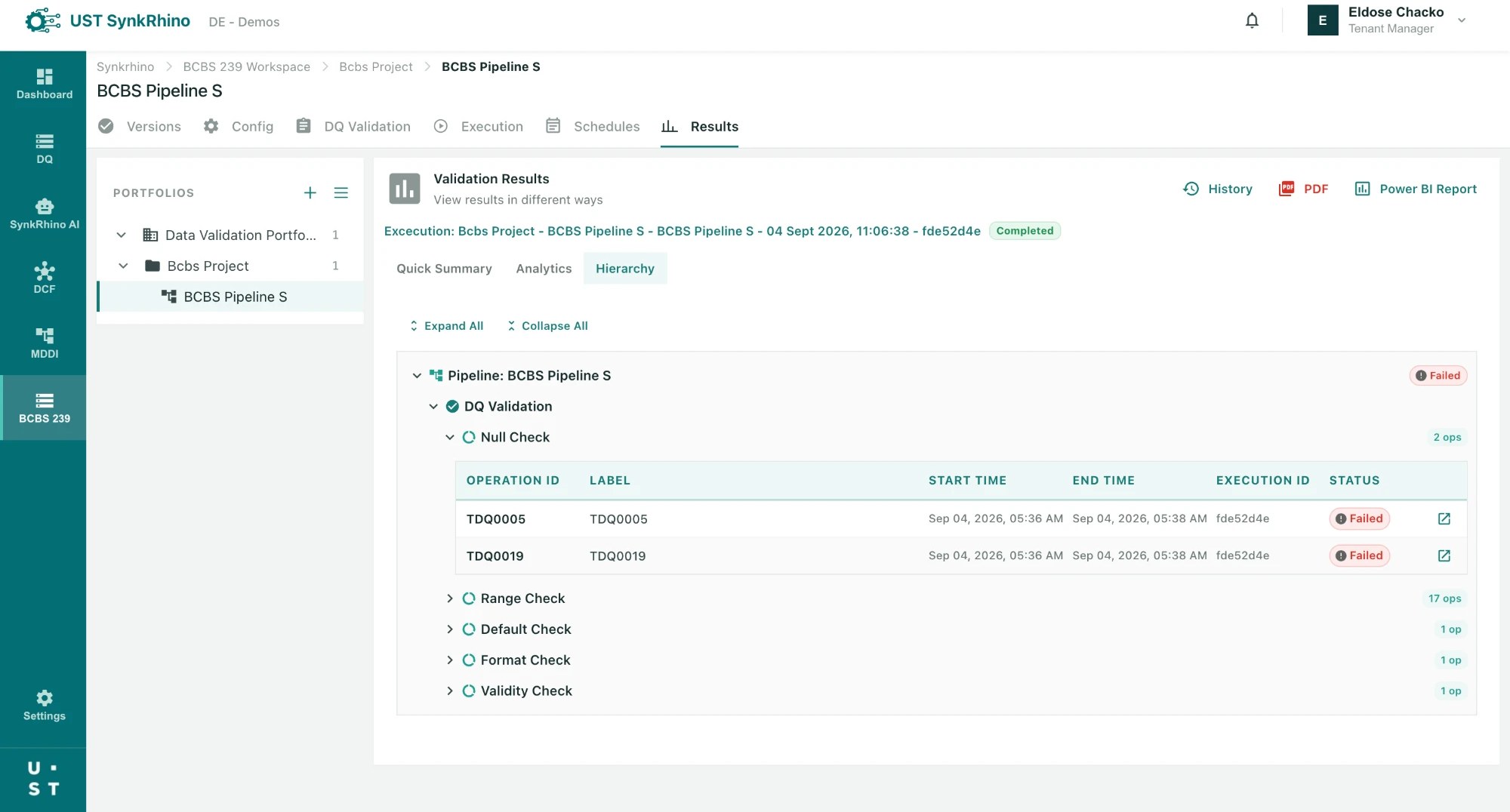Expand the Format Check section
The height and width of the screenshot is (812, 1510).
click(450, 660)
